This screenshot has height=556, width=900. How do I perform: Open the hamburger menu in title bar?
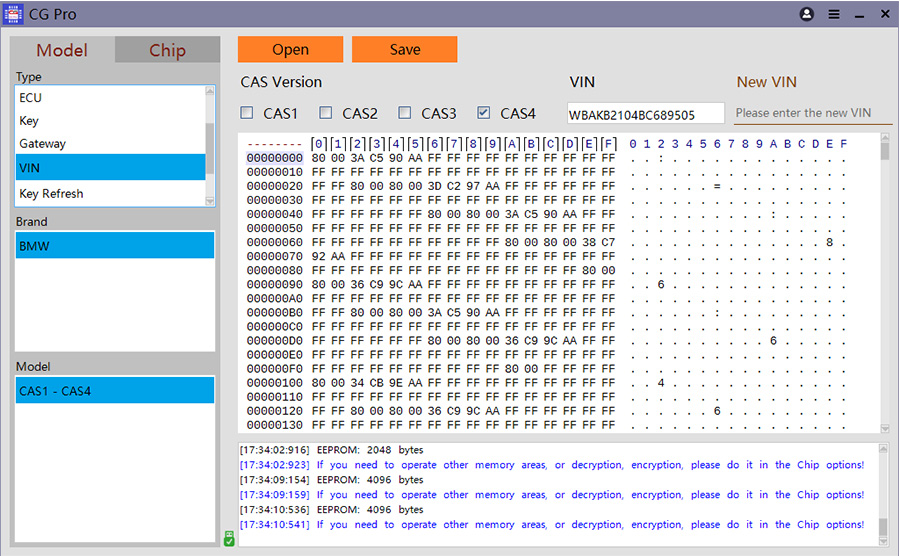coord(833,15)
